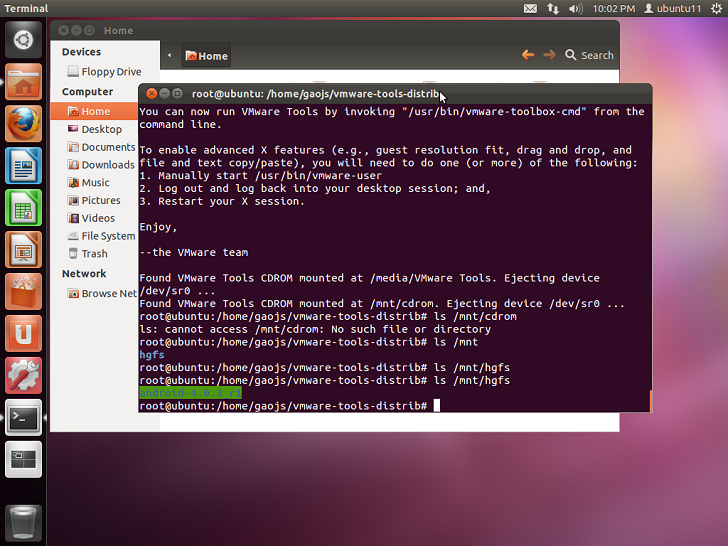Click "--the VMware team" text
This screenshot has width=728, height=546.
(x=194, y=253)
